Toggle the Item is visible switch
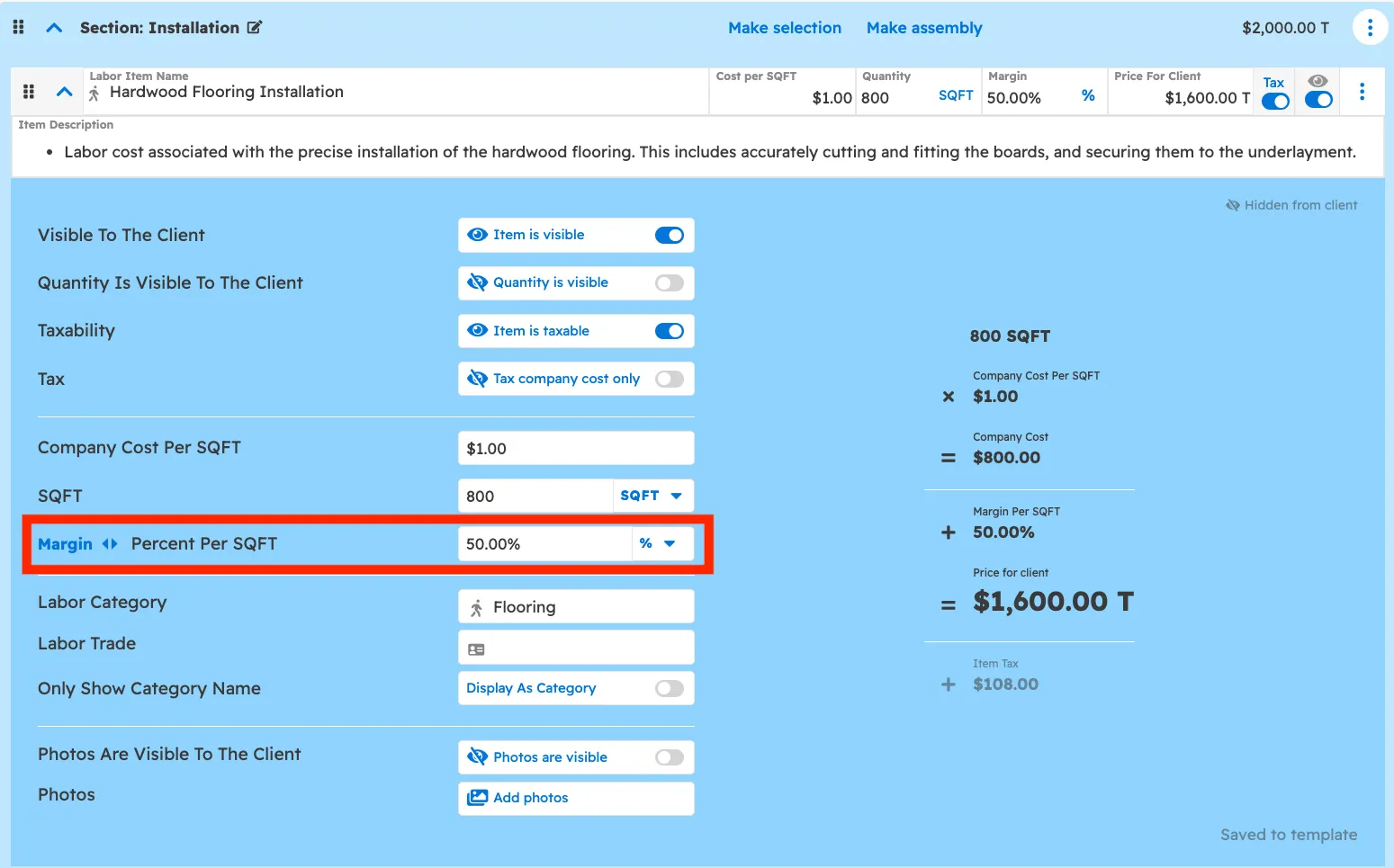This screenshot has width=1394, height=868. pyautogui.click(x=669, y=236)
